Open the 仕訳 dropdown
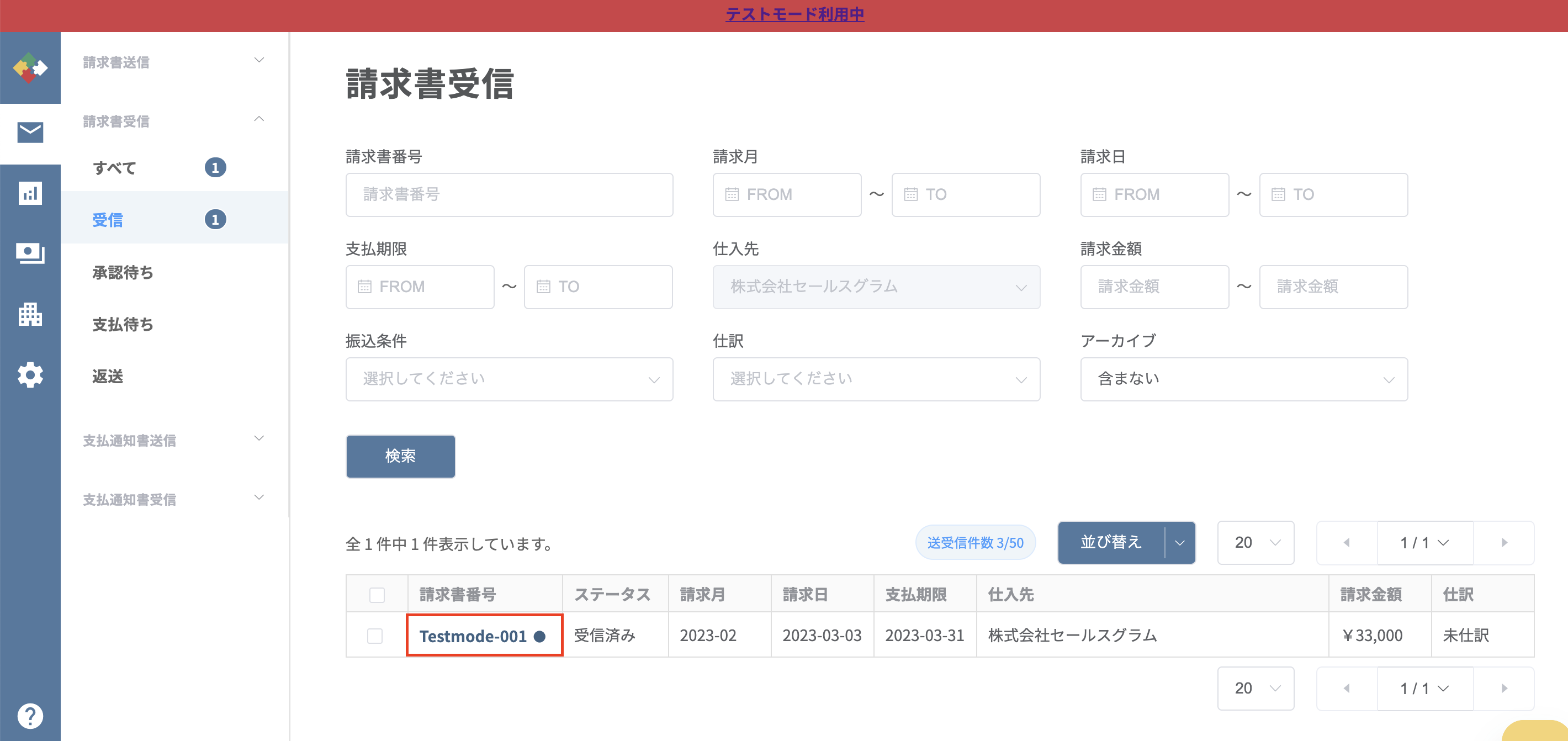Viewport: 1568px width, 741px height. (876, 379)
